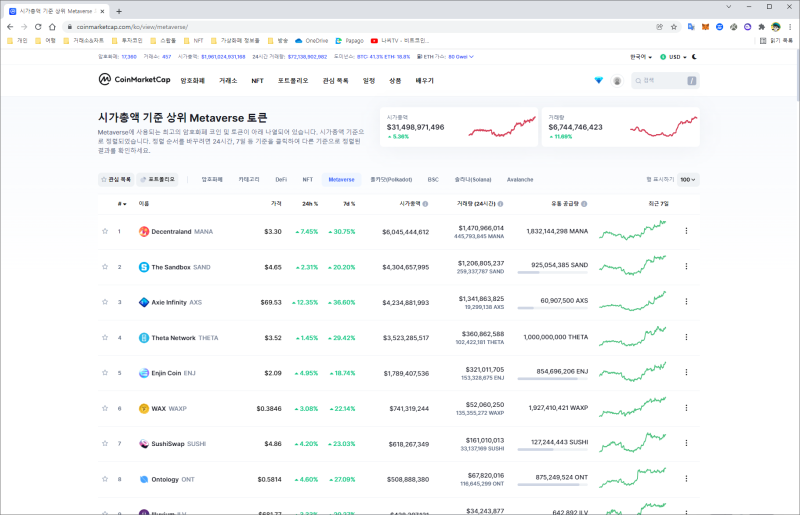Image resolution: width=800 pixels, height=515 pixels.
Task: Open more options for WAX row
Action: [686, 408]
